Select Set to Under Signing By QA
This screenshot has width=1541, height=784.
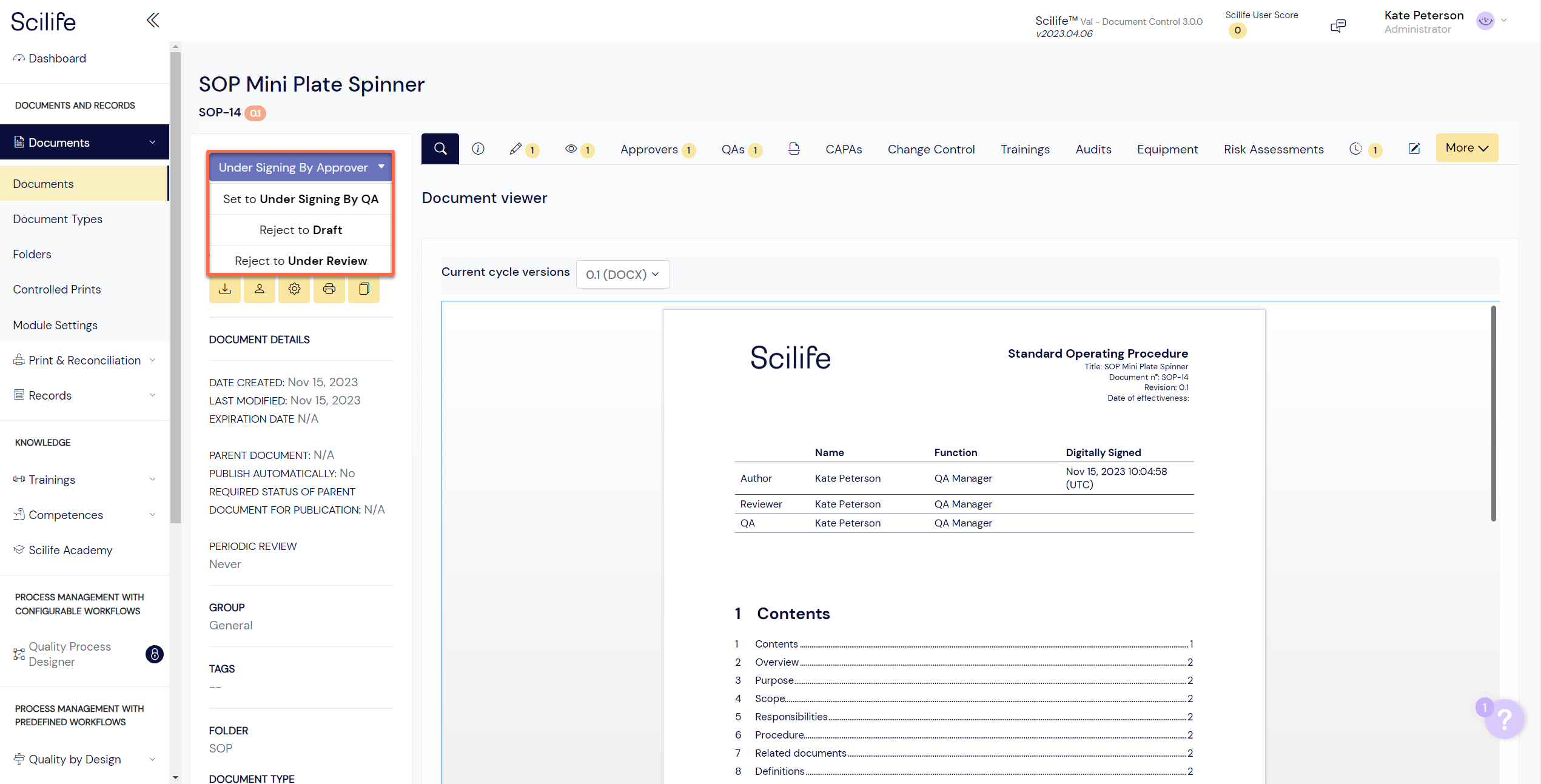(301, 199)
